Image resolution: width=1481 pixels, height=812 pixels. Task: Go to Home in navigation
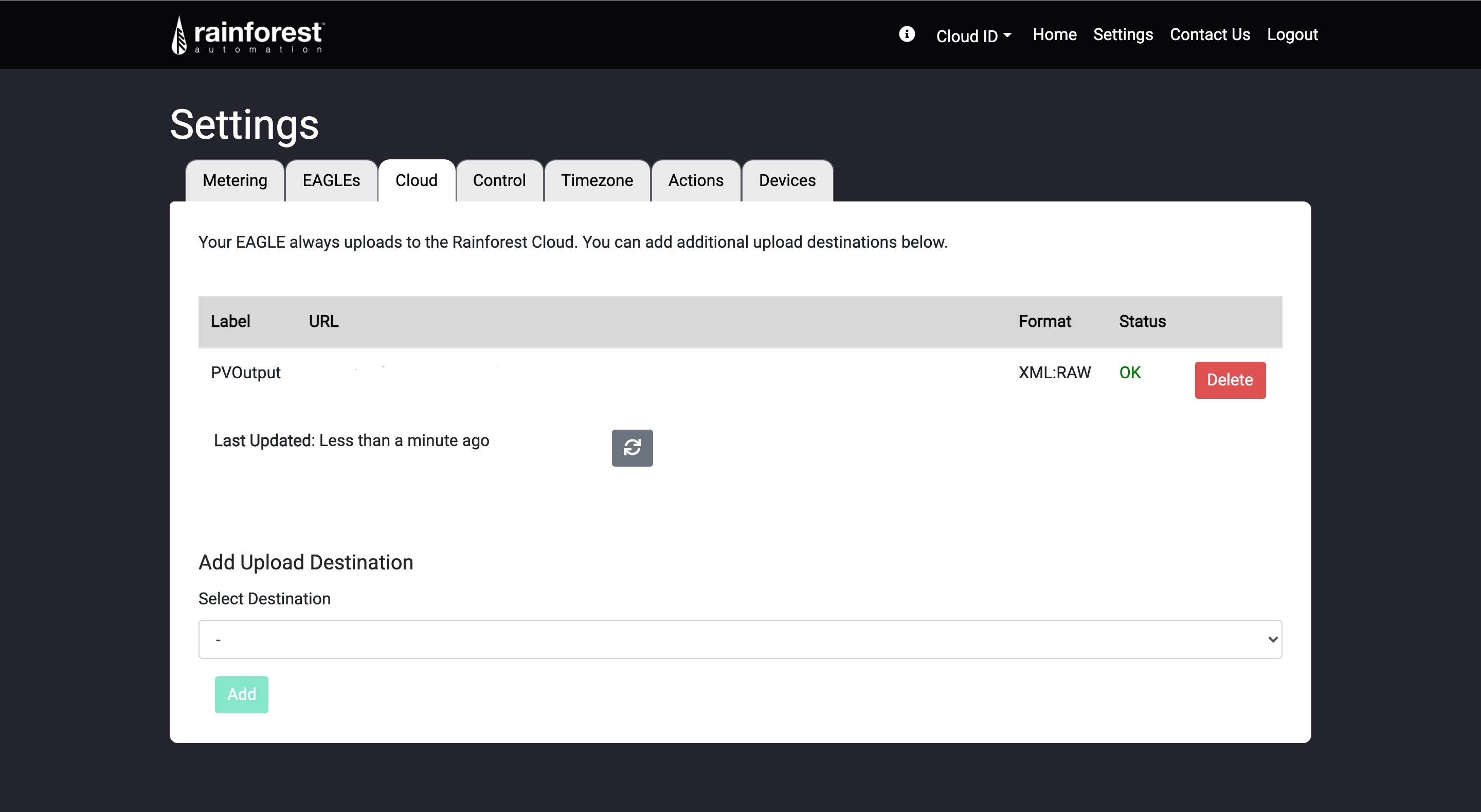pos(1054,34)
